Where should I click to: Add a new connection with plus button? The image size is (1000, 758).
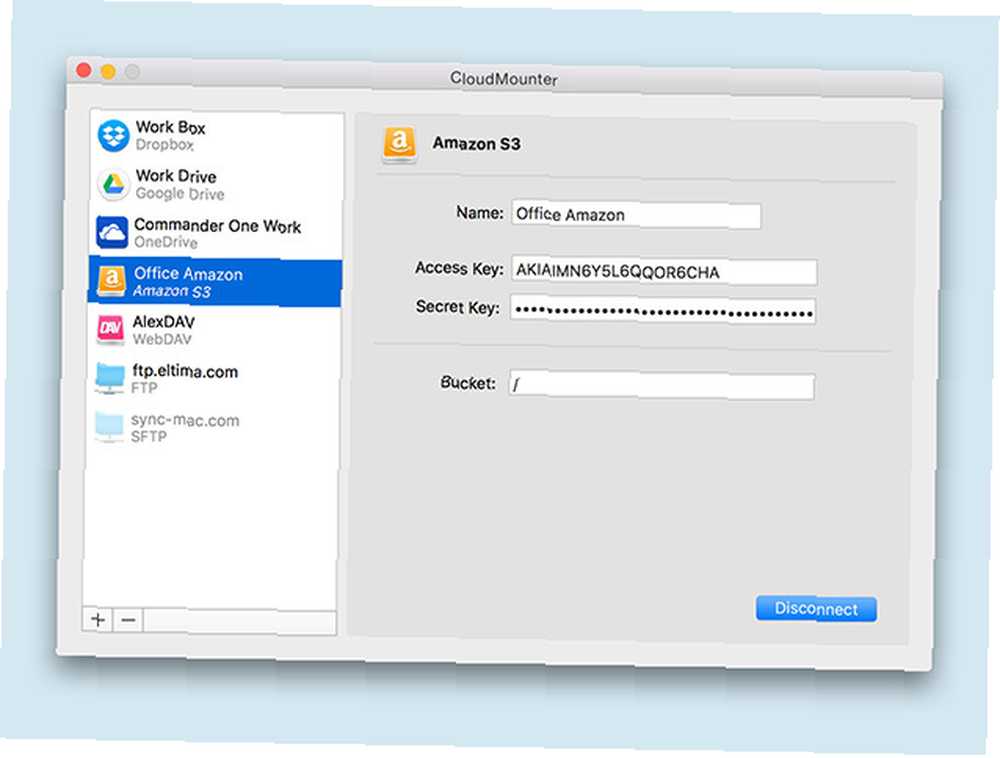pos(98,619)
